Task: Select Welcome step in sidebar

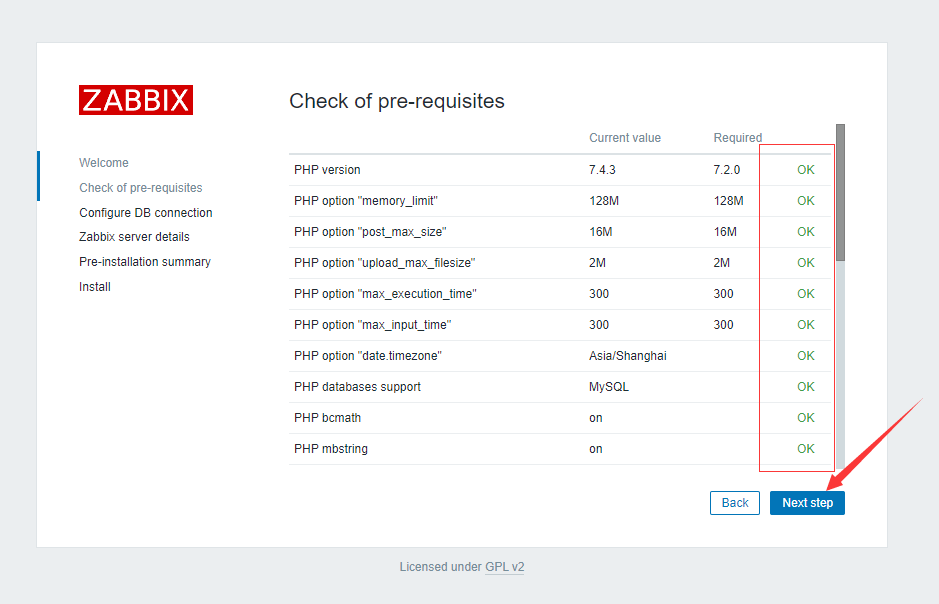Action: [104, 163]
